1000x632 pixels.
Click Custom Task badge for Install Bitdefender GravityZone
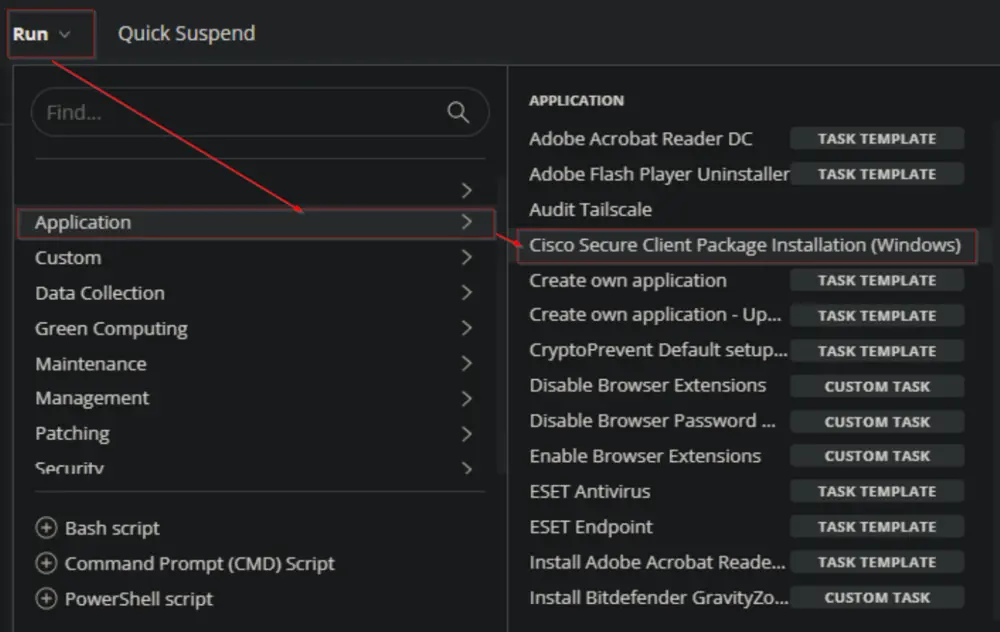coord(877,598)
